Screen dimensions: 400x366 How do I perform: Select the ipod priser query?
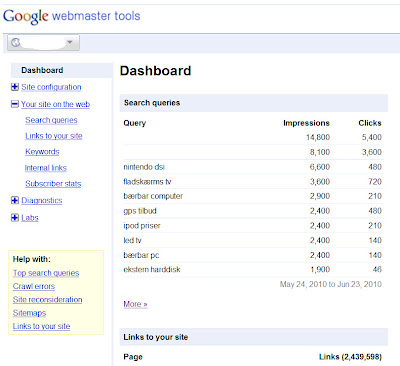(142, 226)
